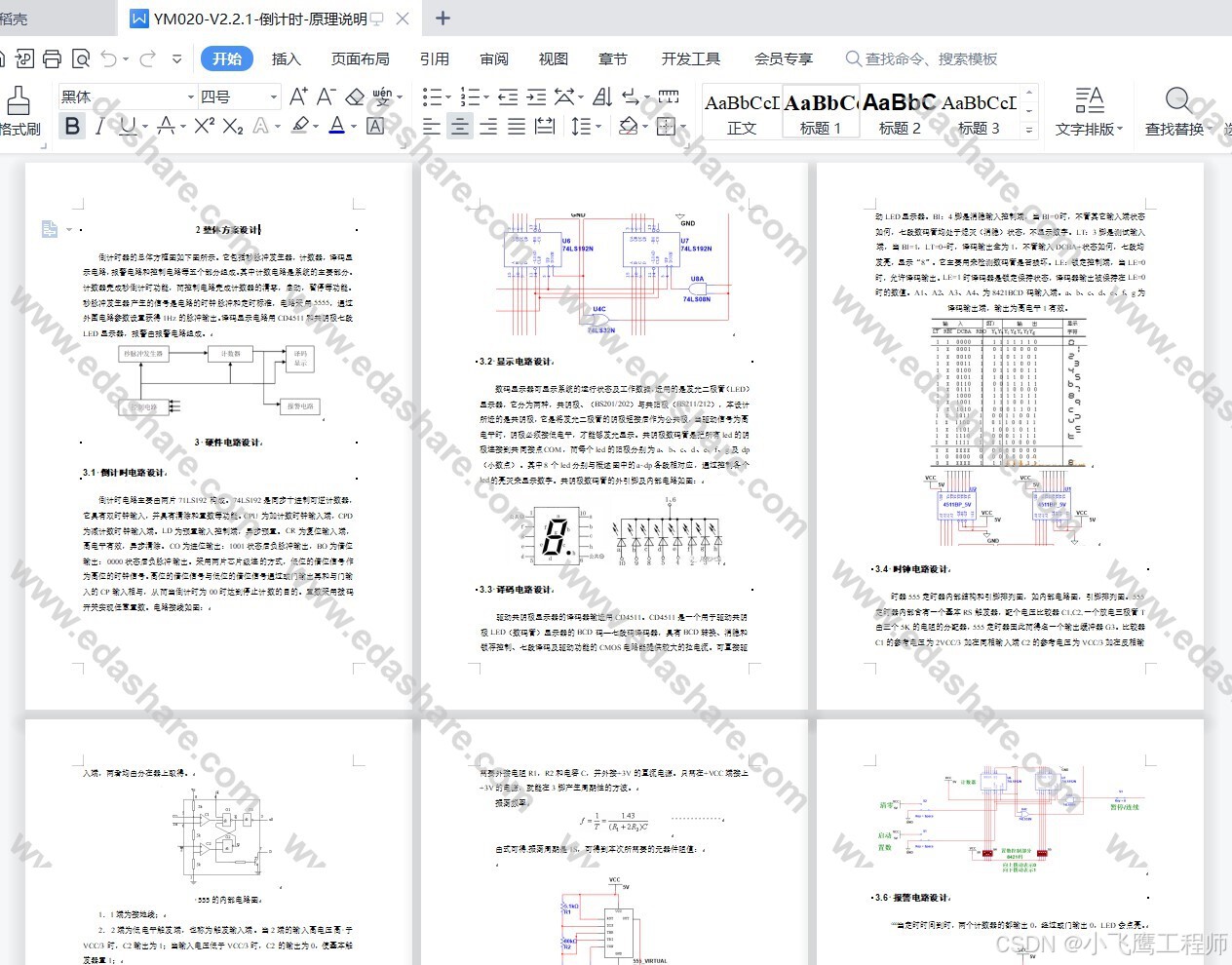Justify paragraph text

click(517, 126)
